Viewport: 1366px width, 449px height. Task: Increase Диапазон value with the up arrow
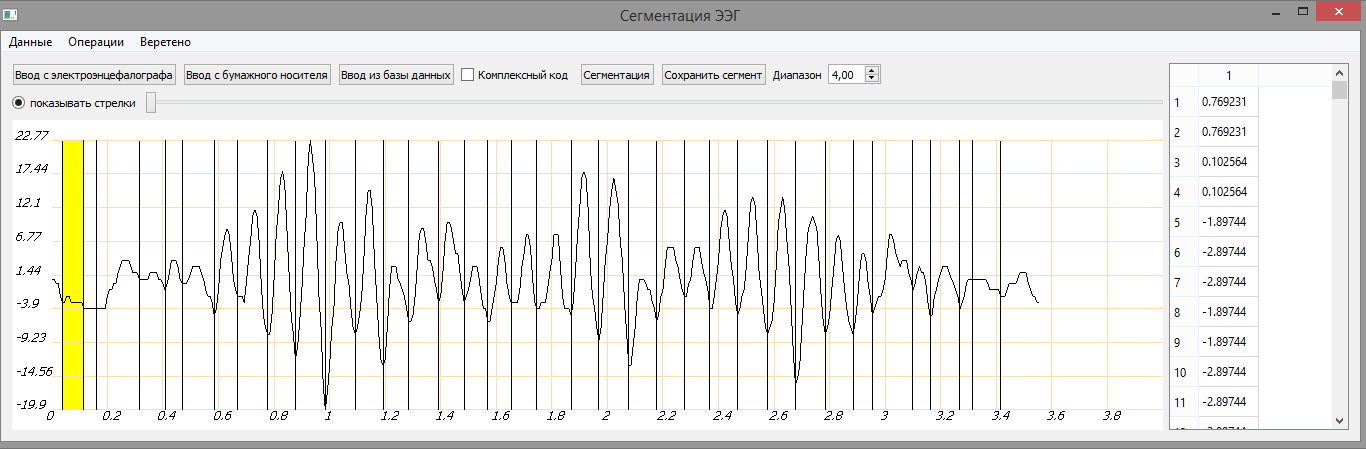872,70
